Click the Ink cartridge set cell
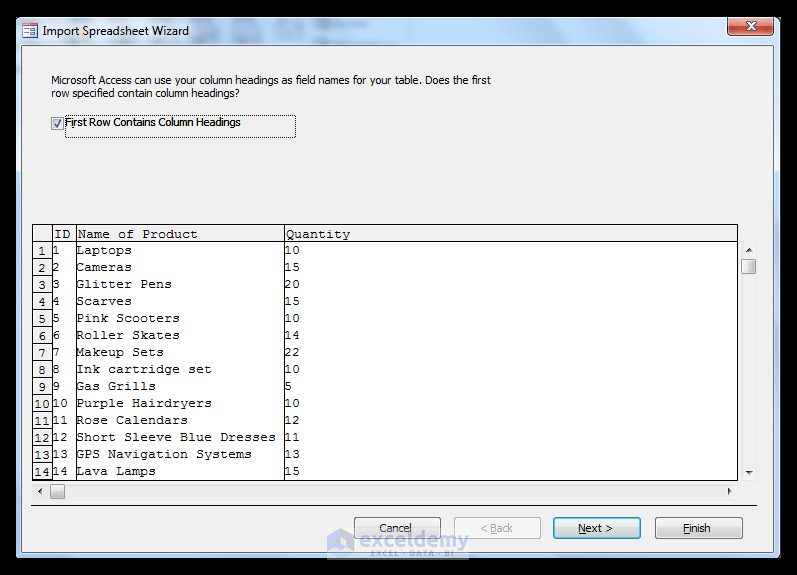797x575 pixels. point(180,370)
